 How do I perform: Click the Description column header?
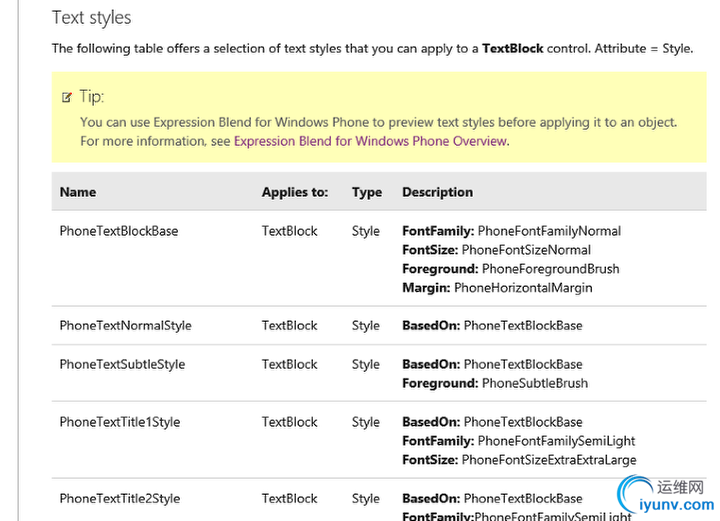click(437, 192)
